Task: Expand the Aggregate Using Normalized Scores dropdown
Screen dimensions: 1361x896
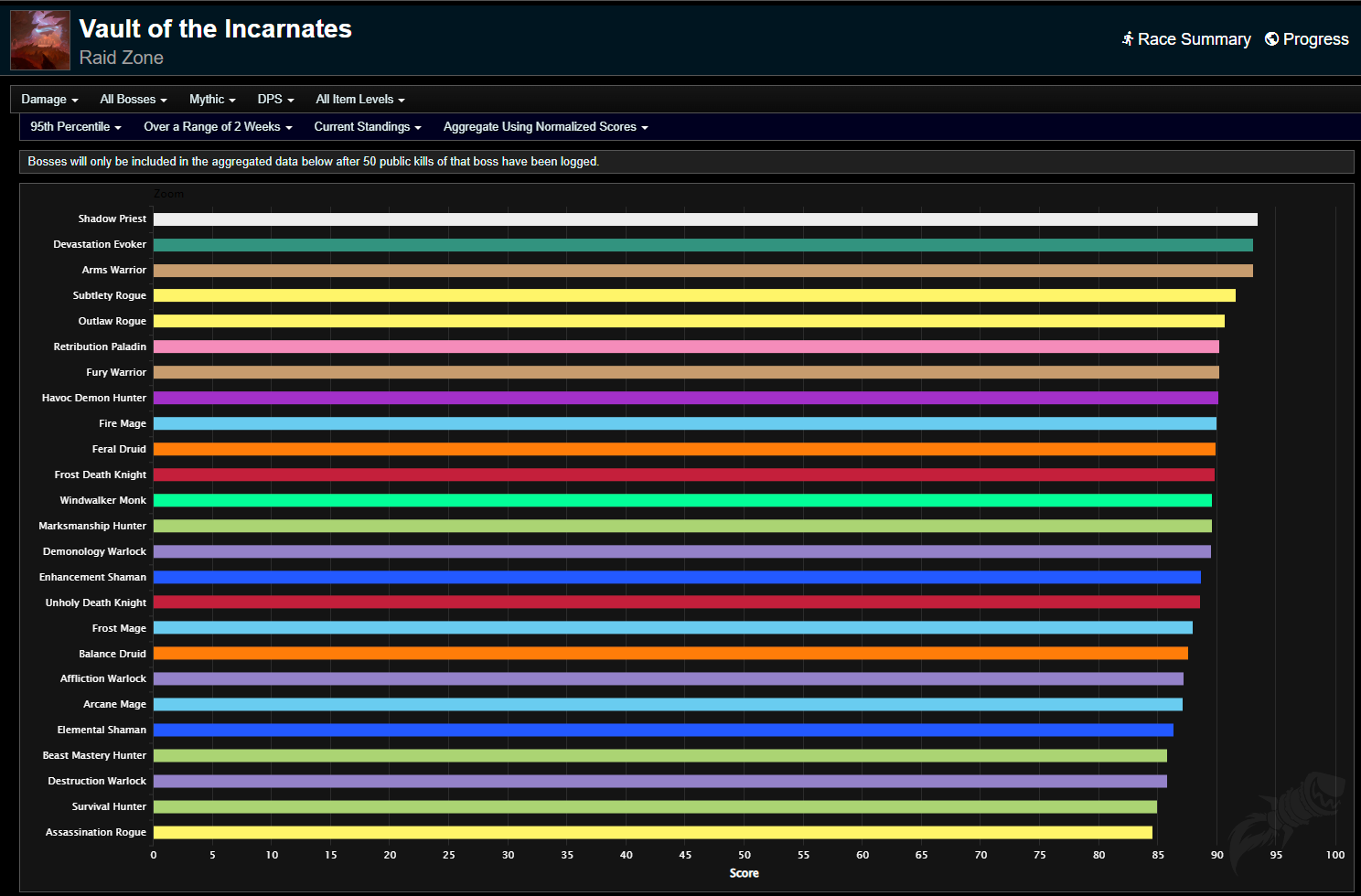Action: [x=544, y=127]
